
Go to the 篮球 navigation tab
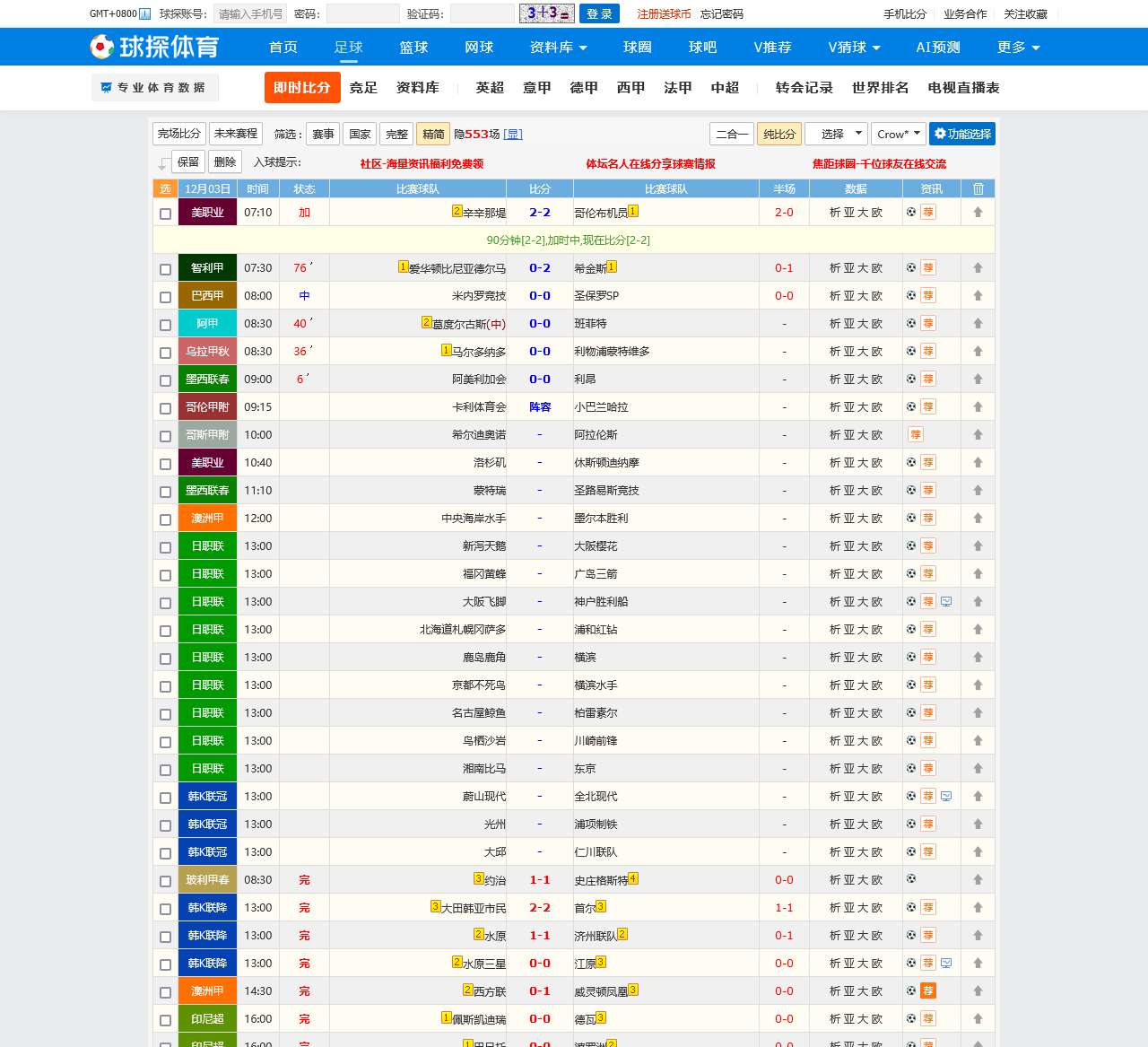413,47
